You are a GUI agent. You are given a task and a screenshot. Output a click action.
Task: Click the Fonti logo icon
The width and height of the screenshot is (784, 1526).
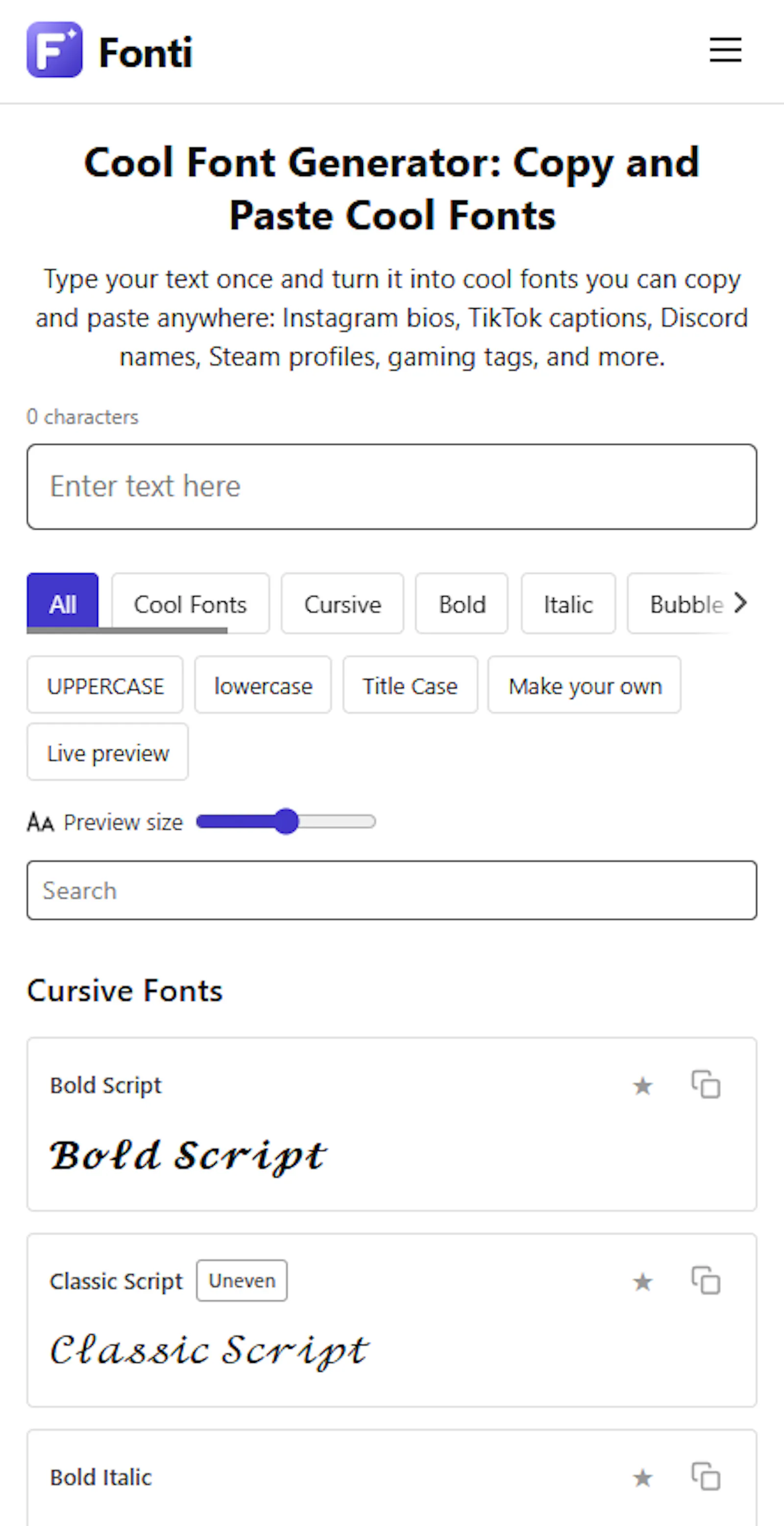(x=54, y=50)
